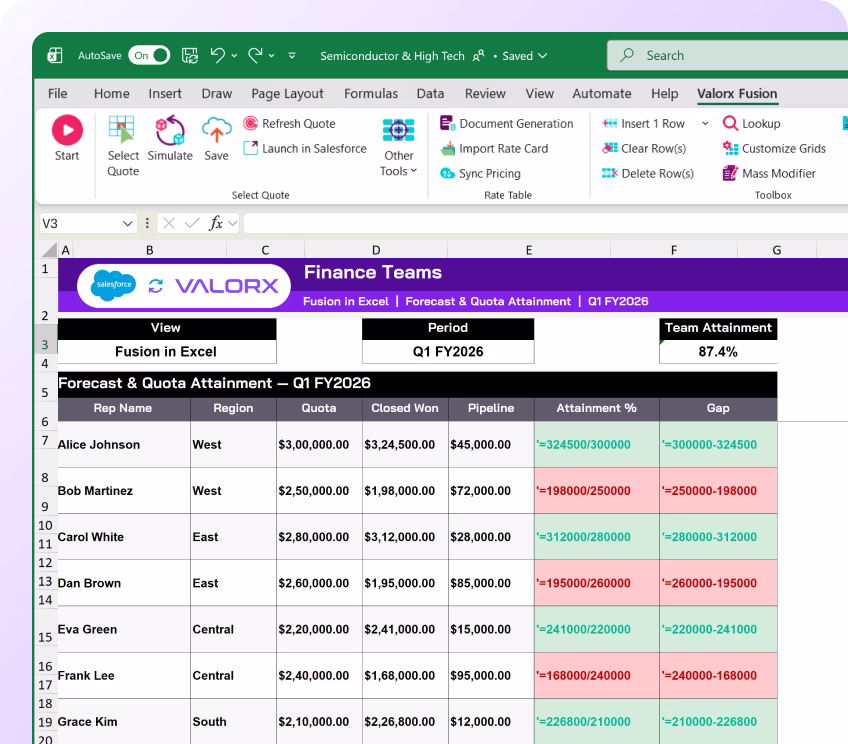This screenshot has height=744, width=848.
Task: Click Eva Green's Central region cell
Action: pos(234,629)
